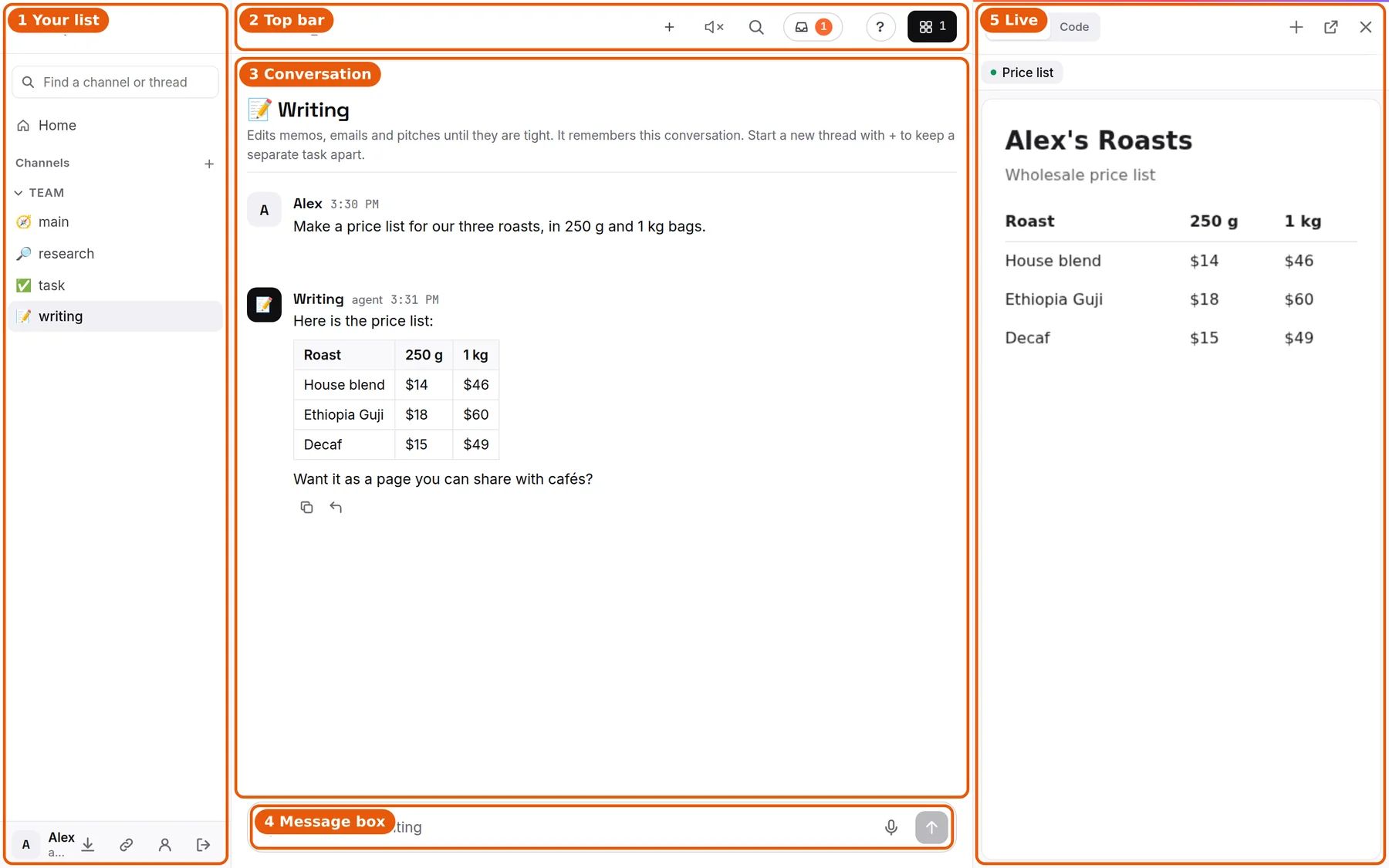The width and height of the screenshot is (1389, 868).
Task: Send the message with arrow button
Action: point(931,827)
